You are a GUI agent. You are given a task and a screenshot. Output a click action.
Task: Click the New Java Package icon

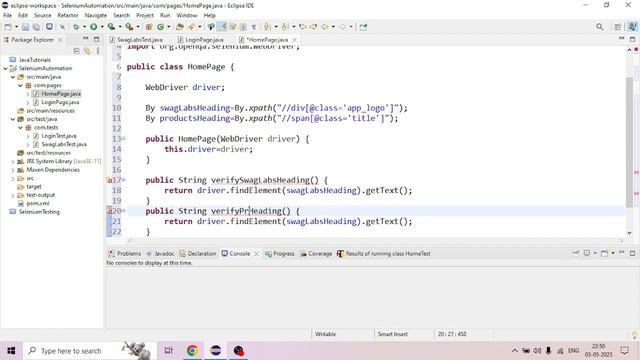[x=149, y=27]
